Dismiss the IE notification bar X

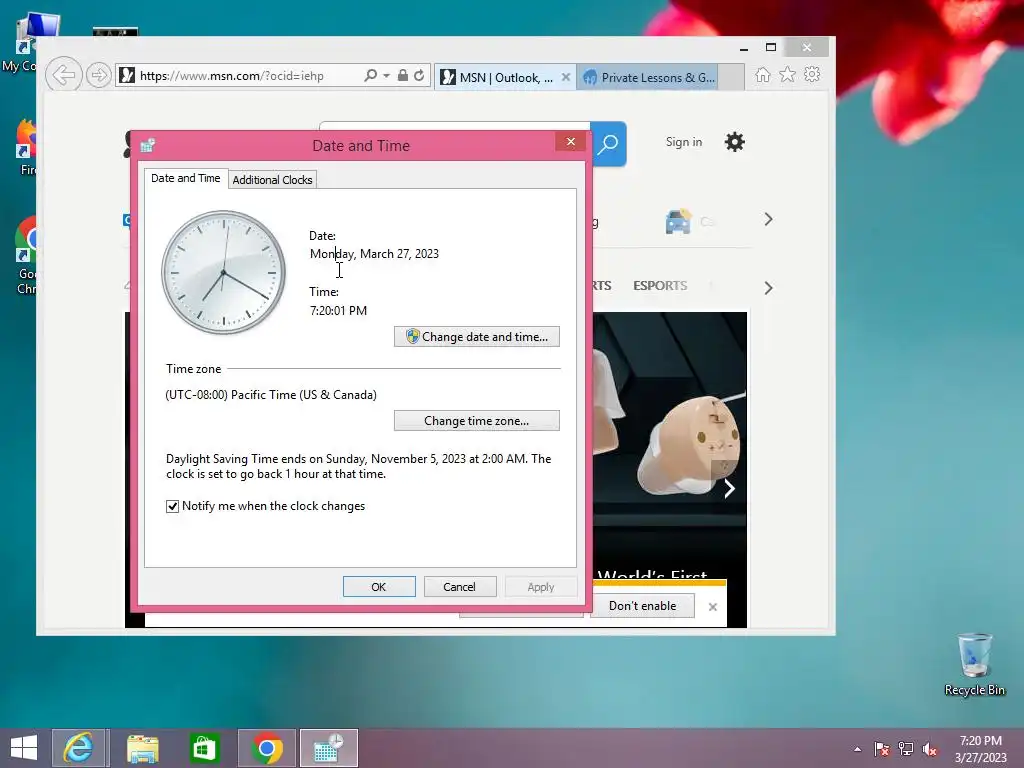(x=712, y=607)
